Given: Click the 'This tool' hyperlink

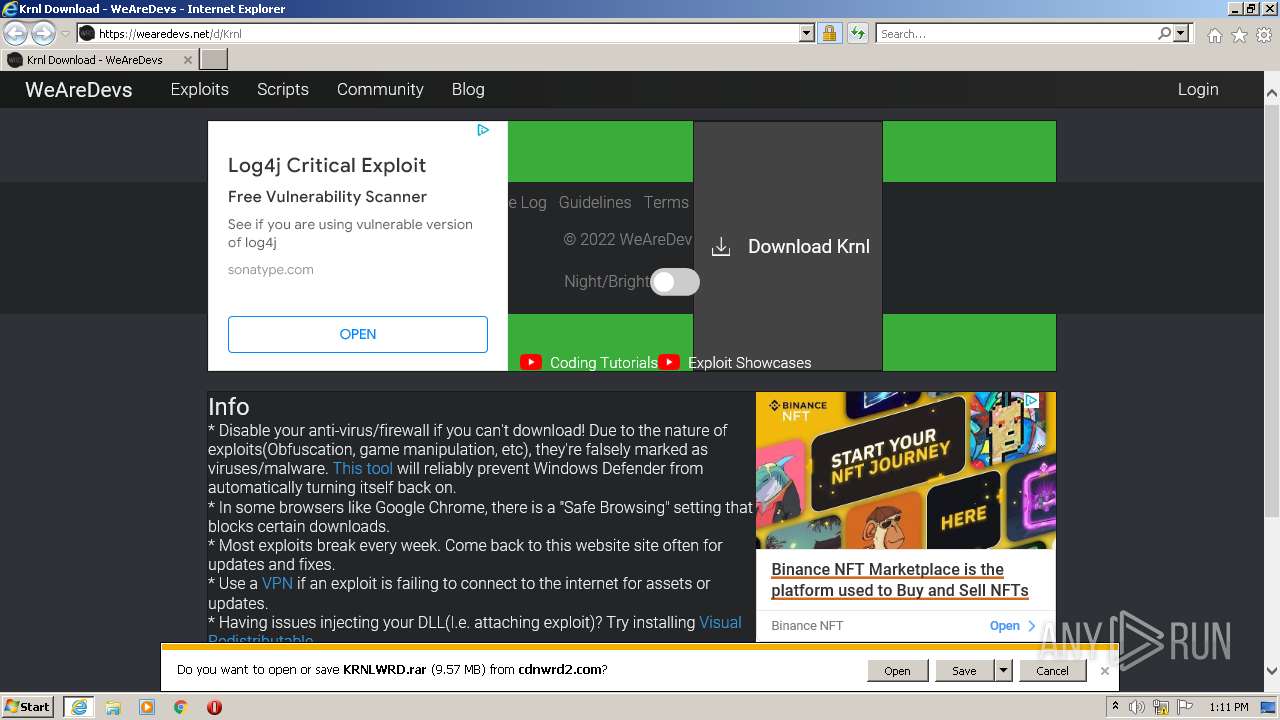Looking at the screenshot, I should click(x=363, y=468).
